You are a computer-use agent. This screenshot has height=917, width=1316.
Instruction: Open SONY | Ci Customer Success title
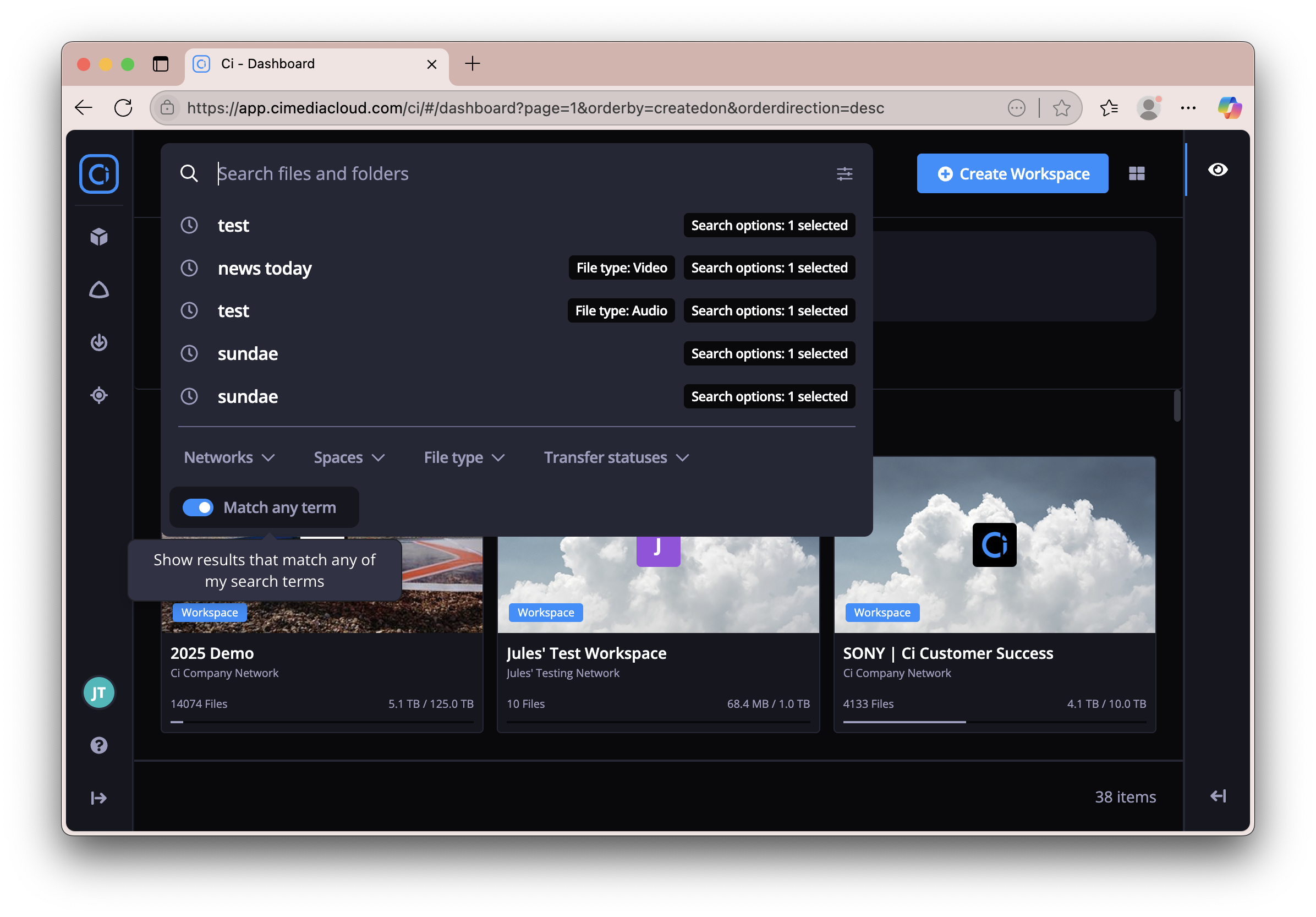point(948,653)
